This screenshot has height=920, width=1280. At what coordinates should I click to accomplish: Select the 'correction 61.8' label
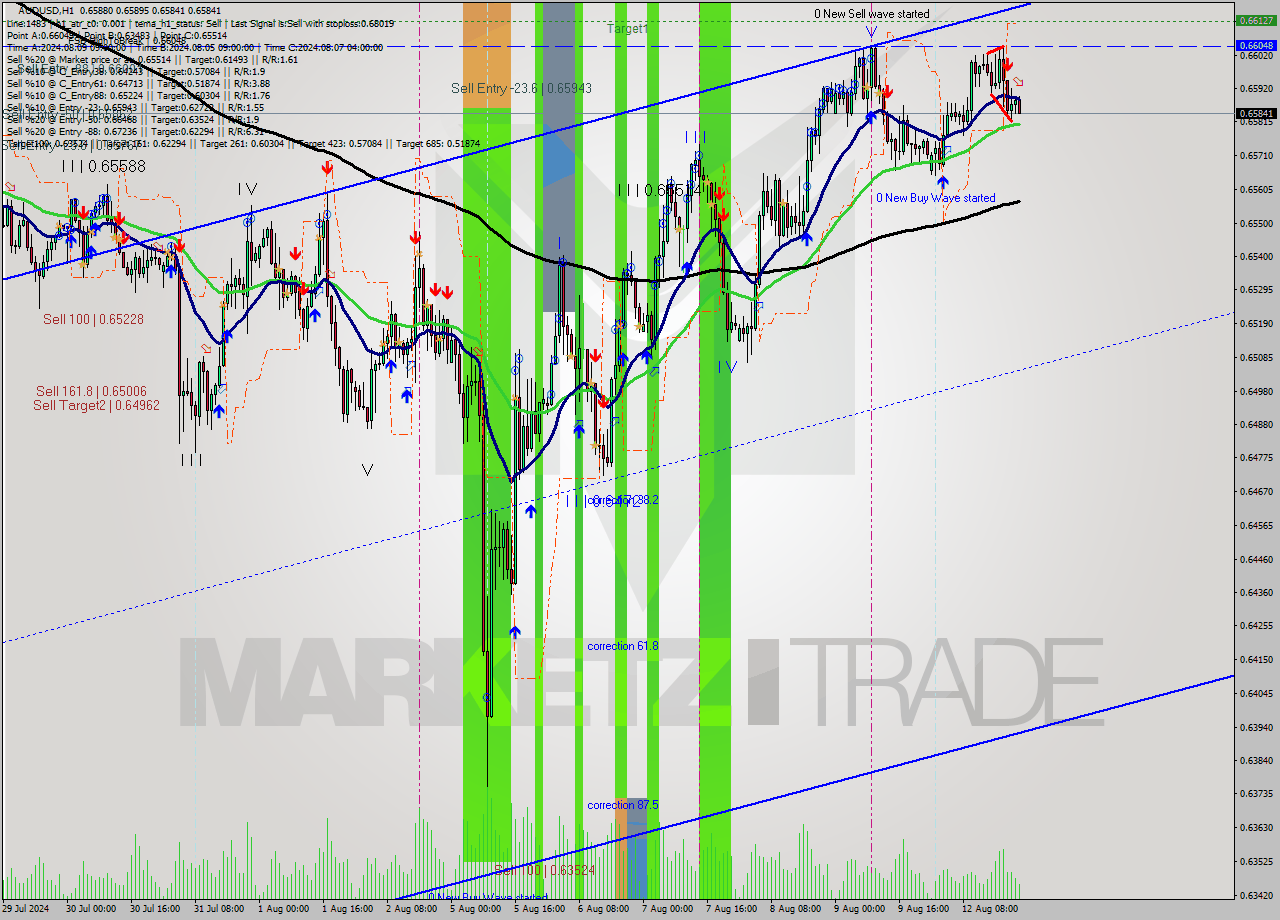pyautogui.click(x=623, y=646)
